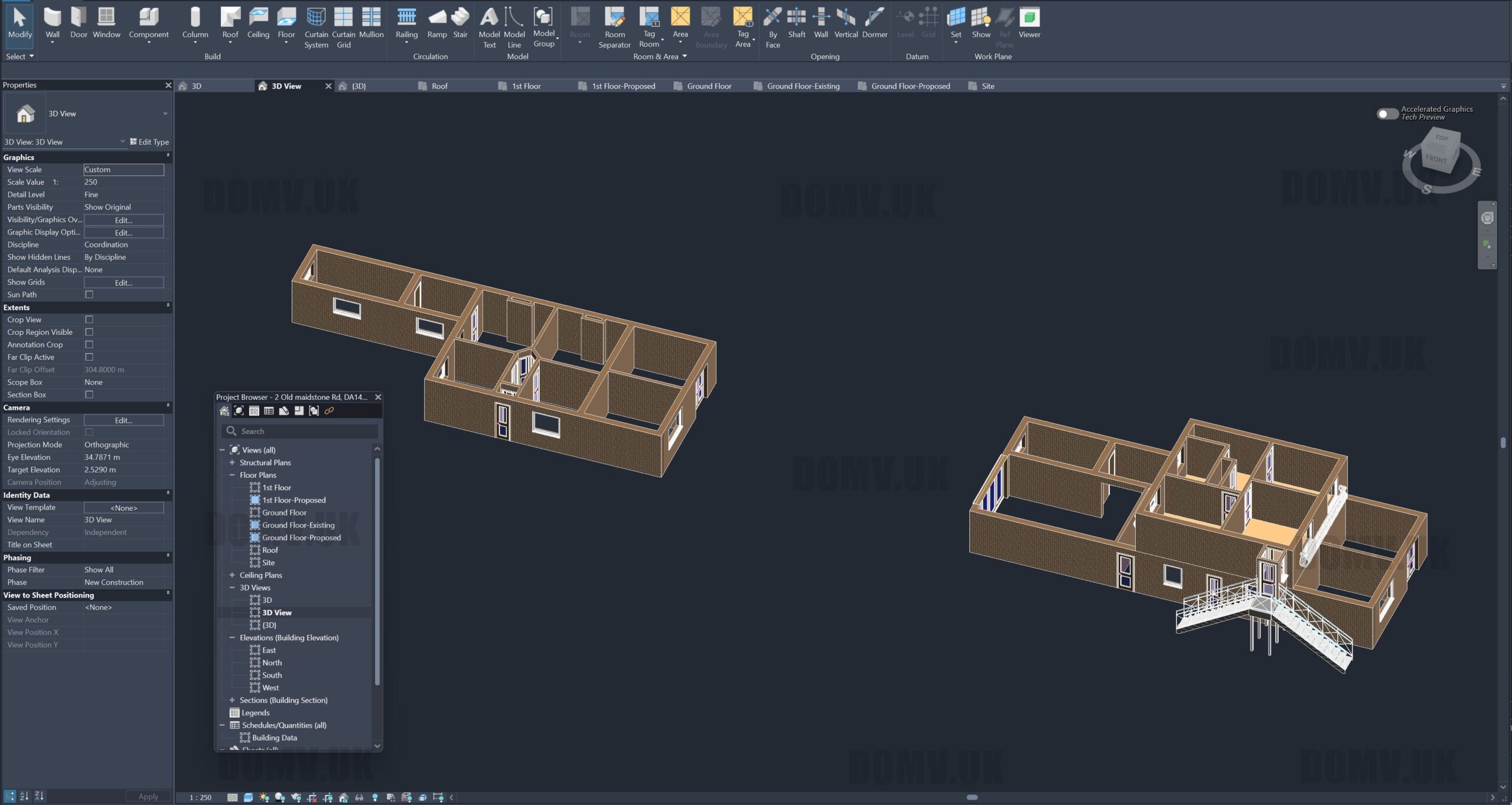Image resolution: width=1512 pixels, height=805 pixels.
Task: Click Edit for Visibility/Graphics Overrides
Action: (123, 220)
